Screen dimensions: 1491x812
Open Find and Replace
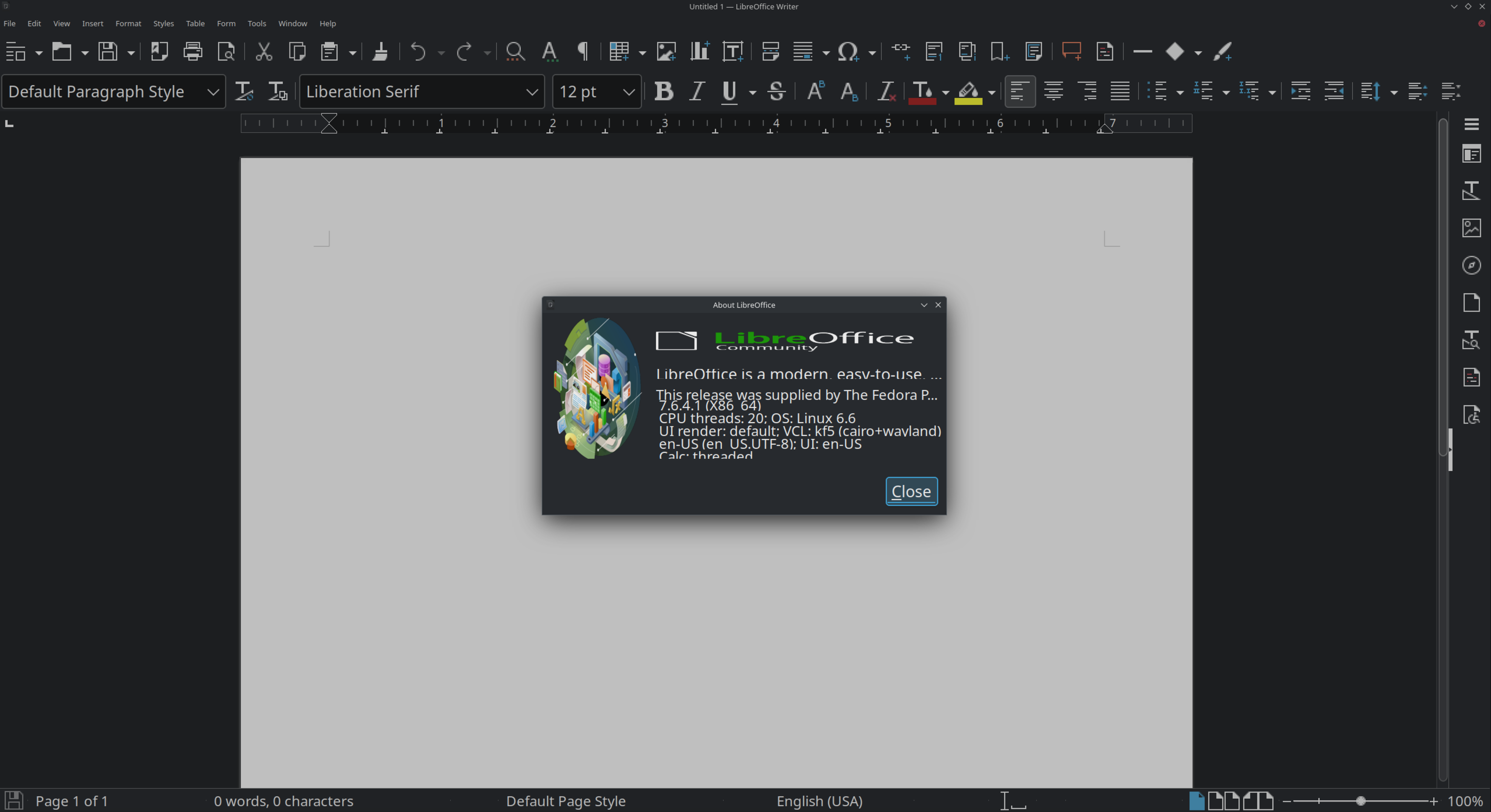point(515,52)
